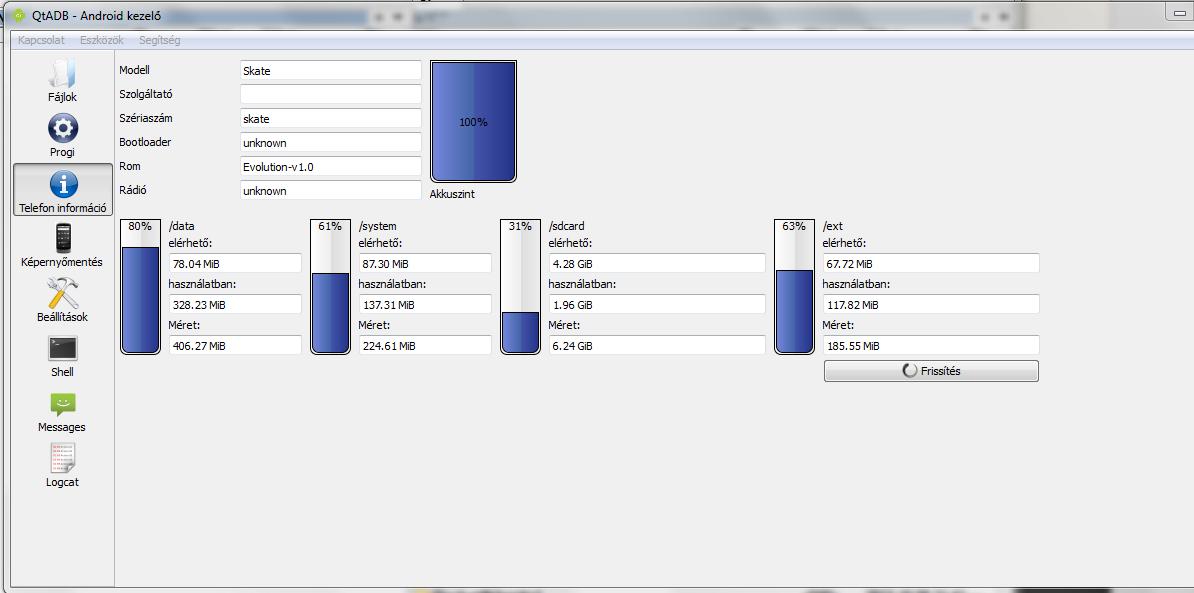The height and width of the screenshot is (593, 1194).
Task: Click the /ext partition label
Action: 832,226
